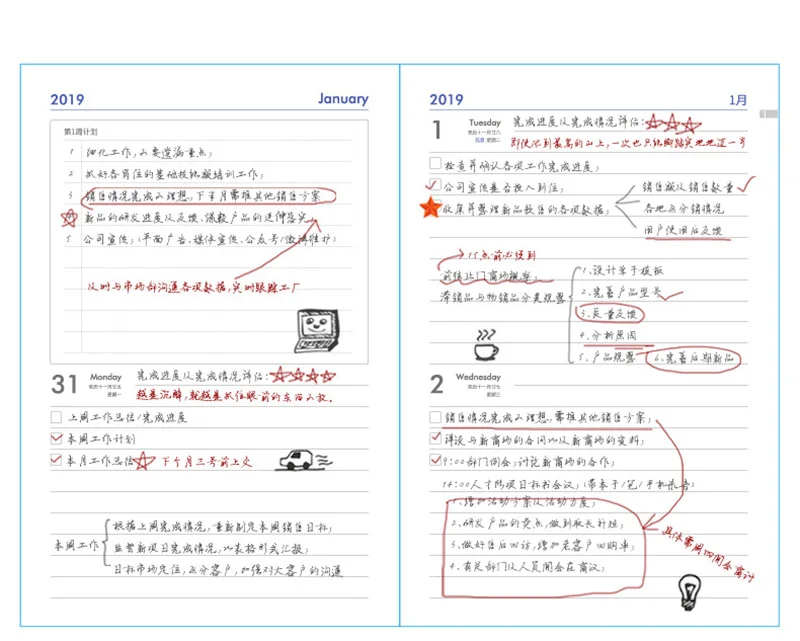The width and height of the screenshot is (800, 641).
Task: Click the three red stars rating on Tuesday
Action: (x=673, y=124)
